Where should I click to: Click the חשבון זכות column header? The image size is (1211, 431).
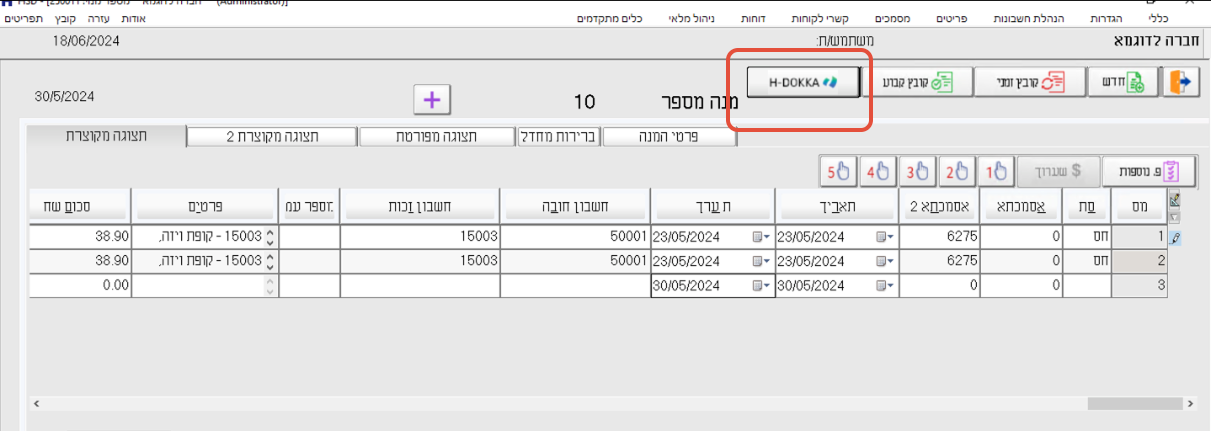[x=420, y=207]
